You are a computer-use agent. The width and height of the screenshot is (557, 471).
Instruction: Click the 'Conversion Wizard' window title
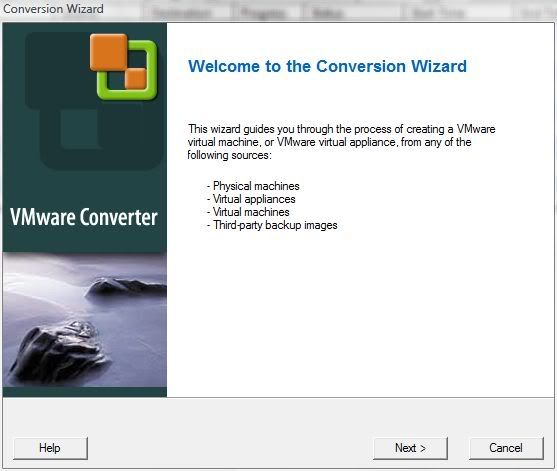53,9
